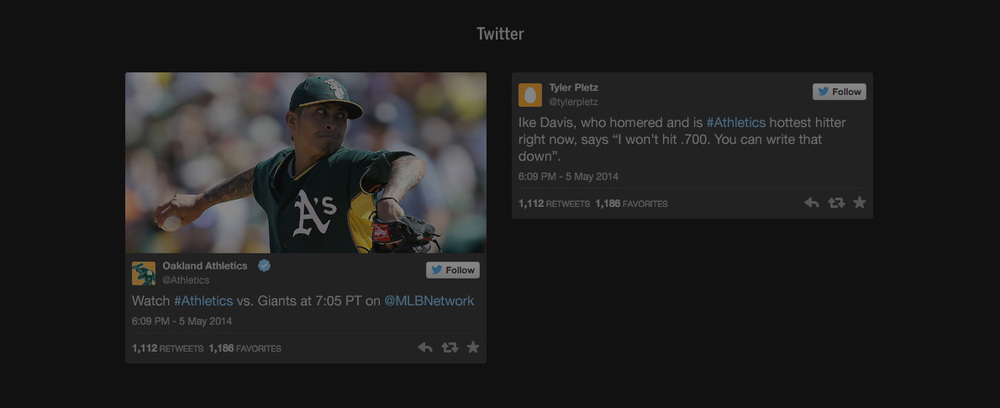The height and width of the screenshot is (408, 1000).
Task: Star Tyler Pletz's tweet as favorite
Action: click(860, 202)
